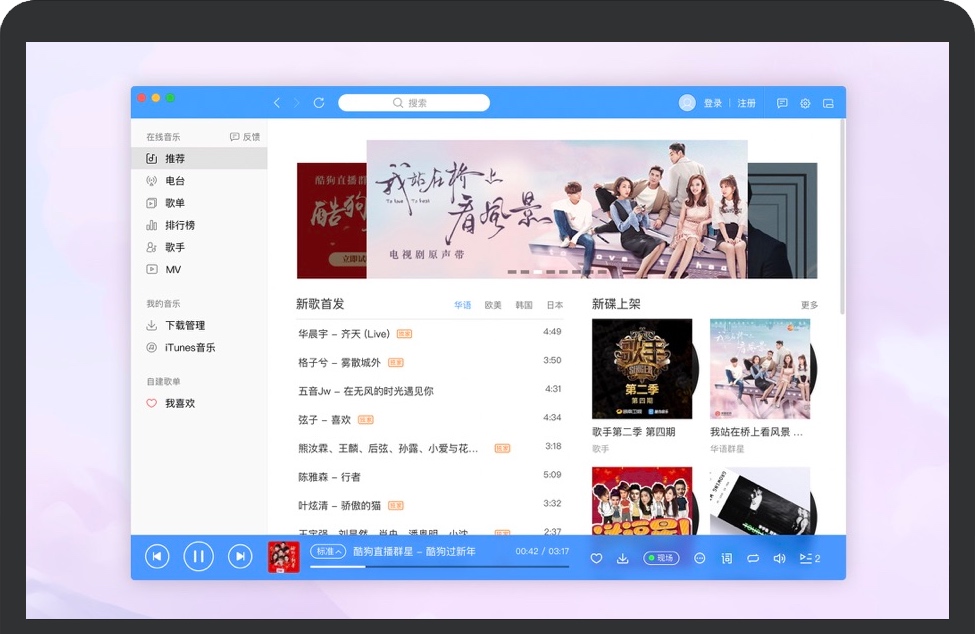975x634 pixels.
Task: Go to the previous track
Action: (x=157, y=557)
